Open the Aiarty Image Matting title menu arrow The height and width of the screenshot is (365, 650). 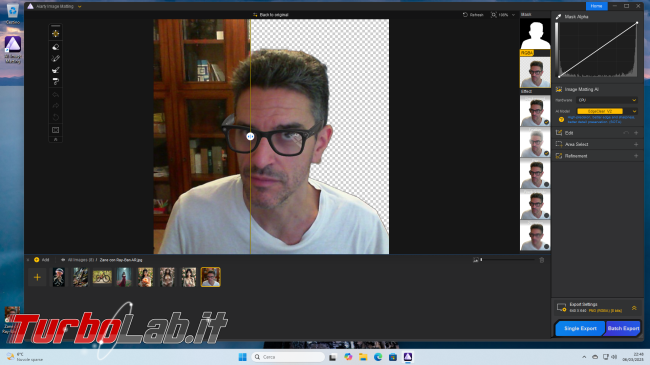coord(80,6)
